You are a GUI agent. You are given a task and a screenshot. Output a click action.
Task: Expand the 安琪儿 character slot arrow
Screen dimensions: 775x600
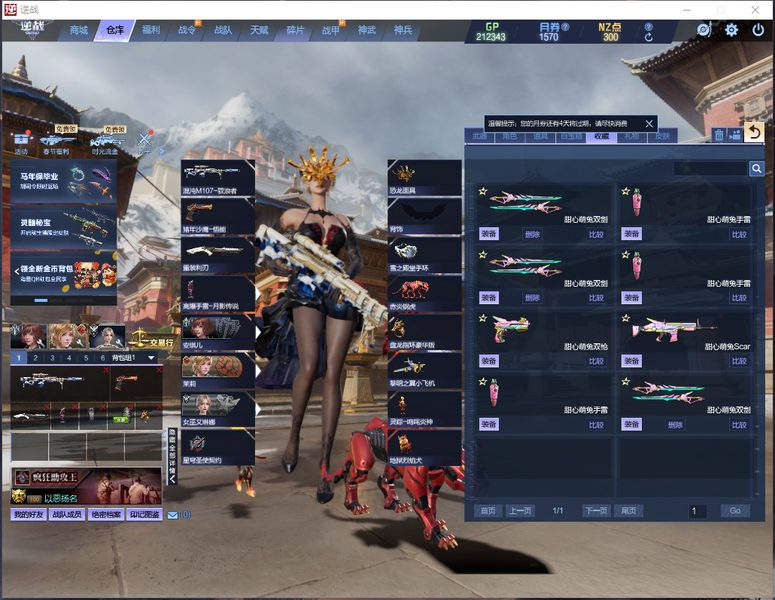tap(258, 332)
